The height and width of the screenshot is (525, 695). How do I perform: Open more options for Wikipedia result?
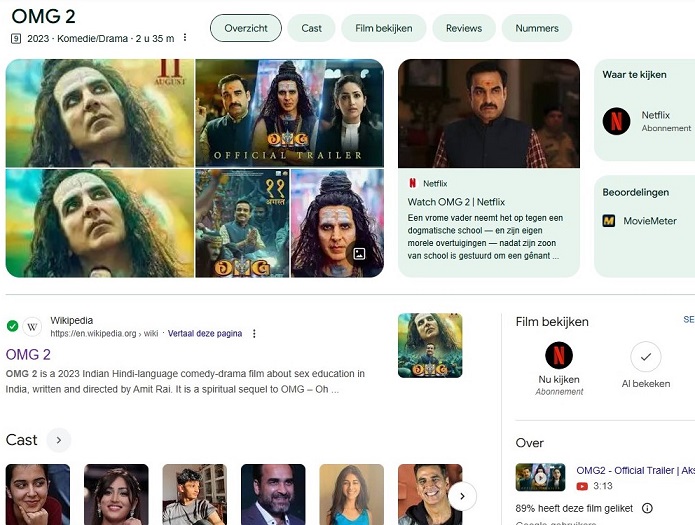[254, 333]
